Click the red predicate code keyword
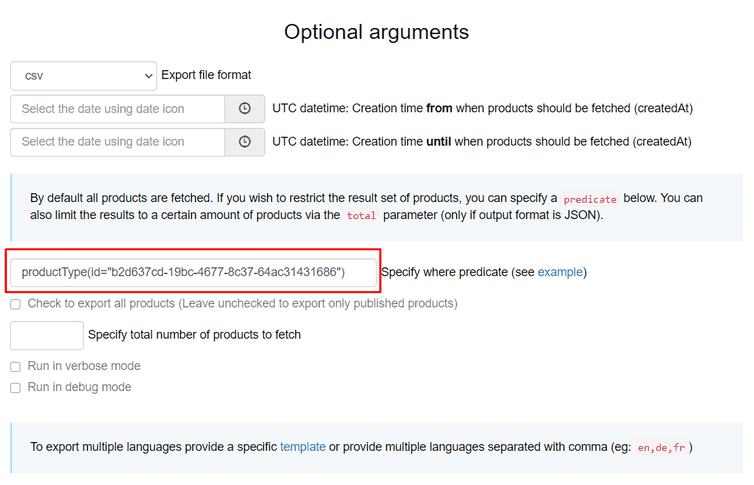 tap(589, 199)
